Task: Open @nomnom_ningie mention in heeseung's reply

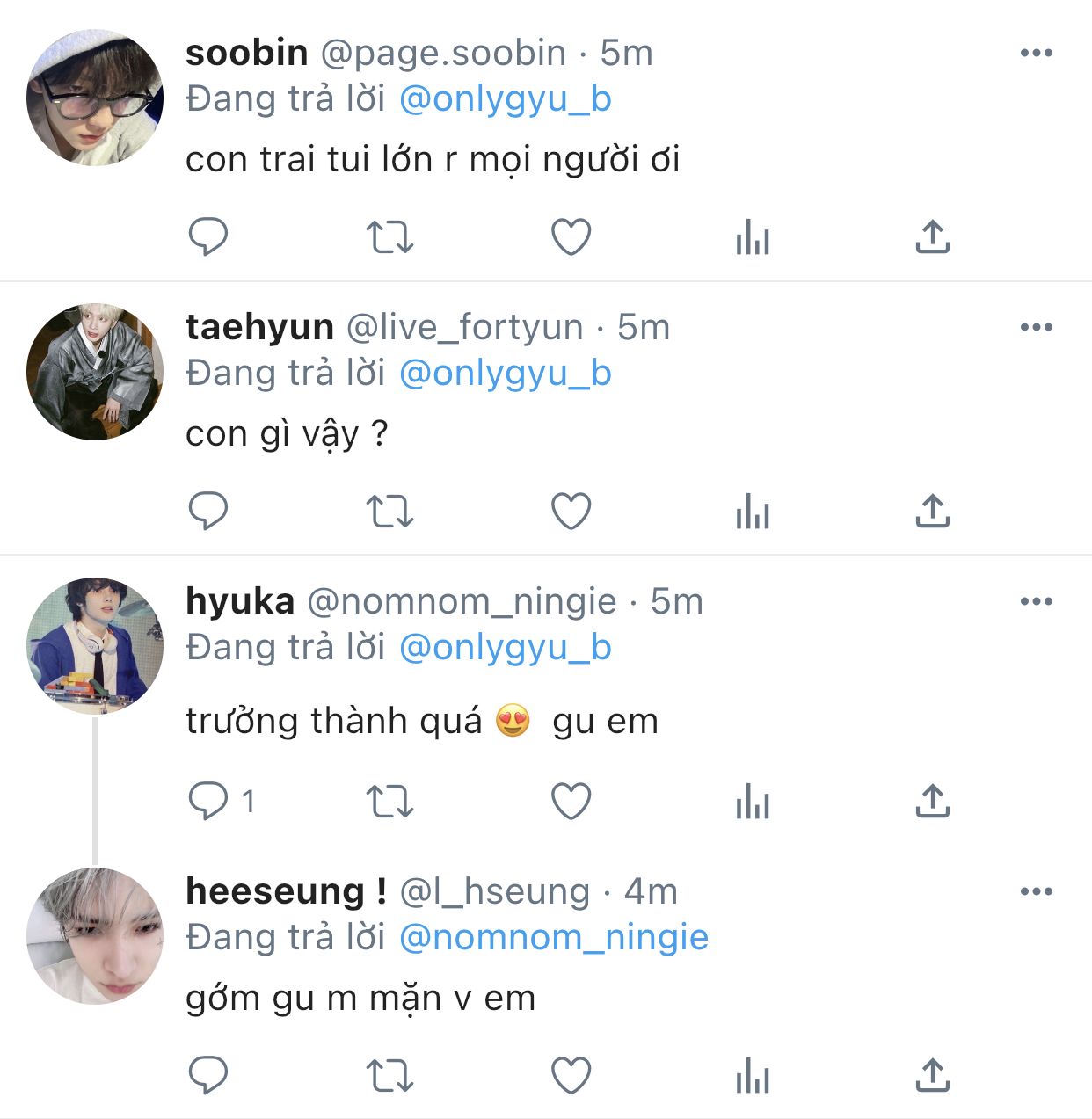Action: click(x=553, y=937)
